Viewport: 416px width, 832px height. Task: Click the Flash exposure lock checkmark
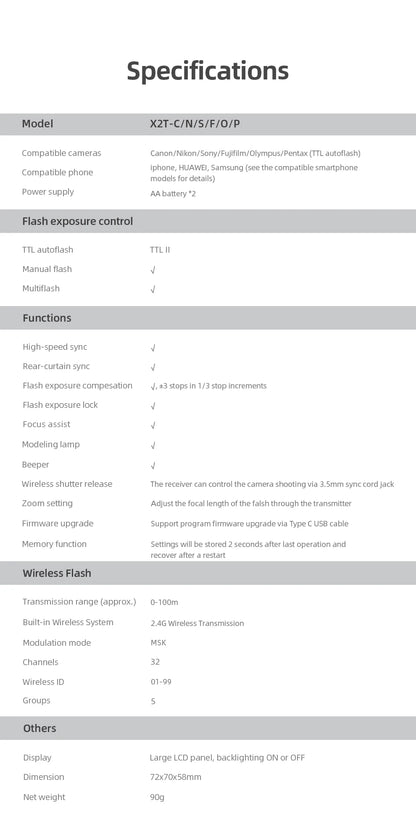tap(153, 406)
